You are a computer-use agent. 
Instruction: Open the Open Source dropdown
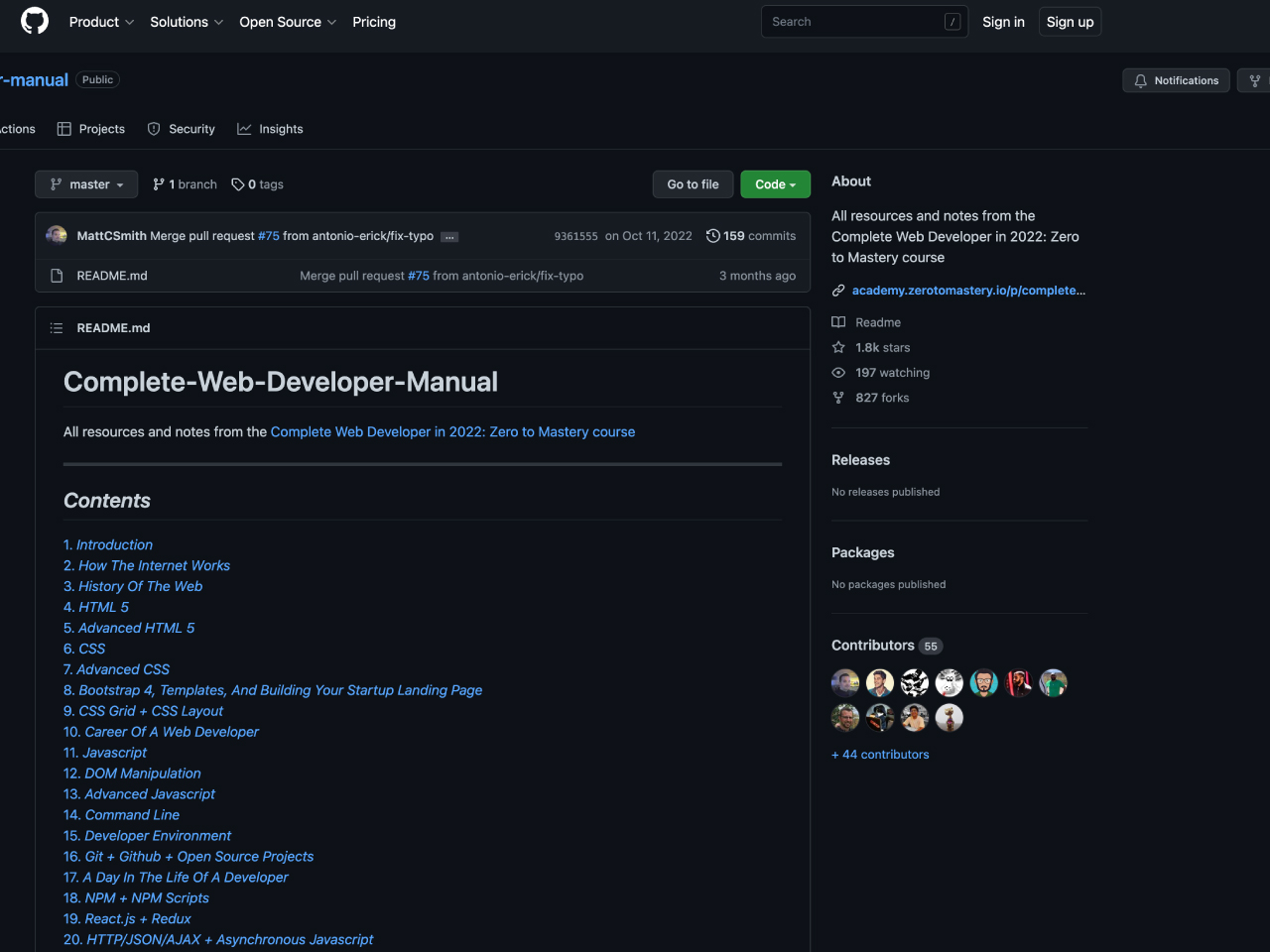point(288,22)
